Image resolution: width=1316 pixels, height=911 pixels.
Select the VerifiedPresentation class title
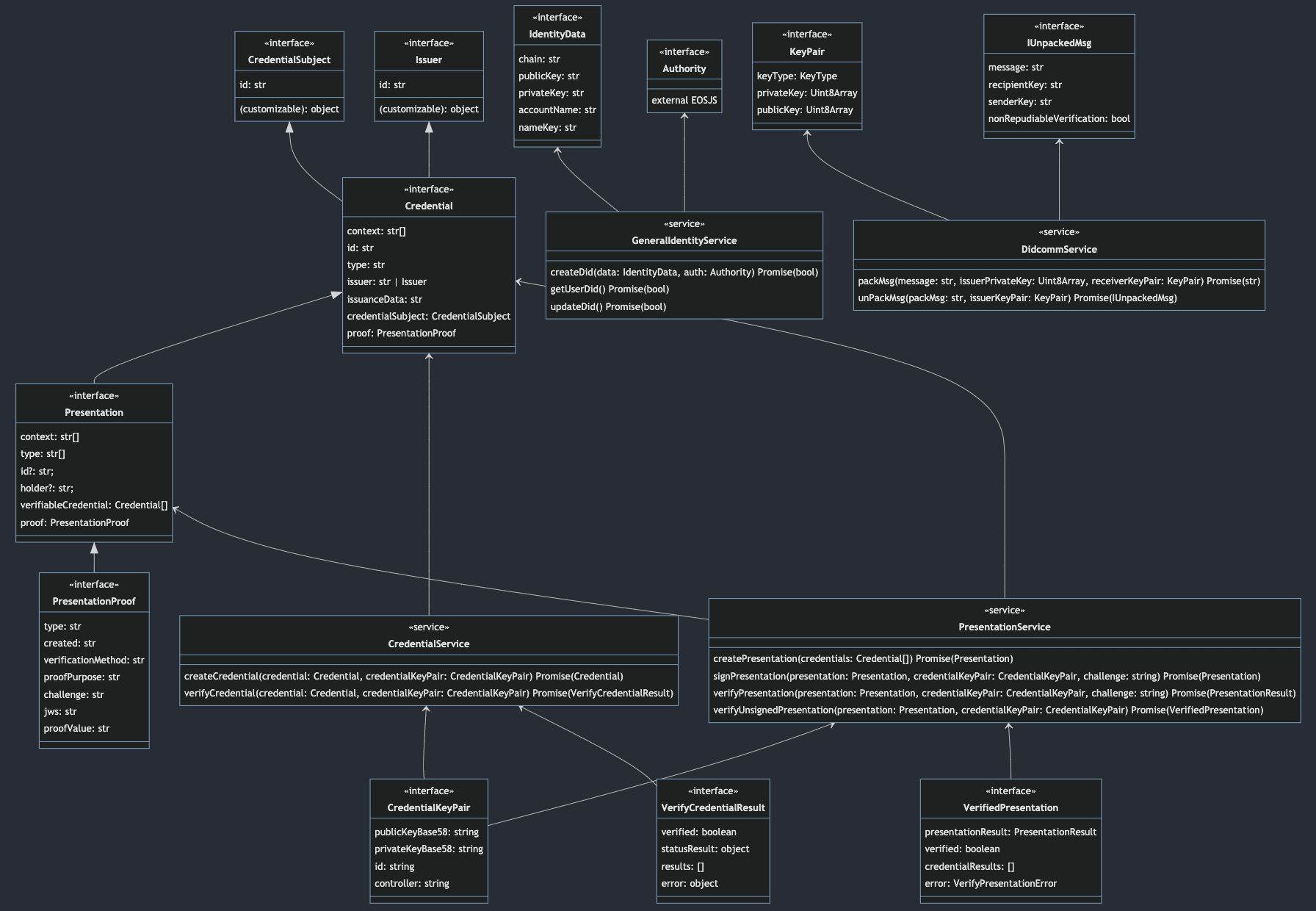click(x=1010, y=808)
